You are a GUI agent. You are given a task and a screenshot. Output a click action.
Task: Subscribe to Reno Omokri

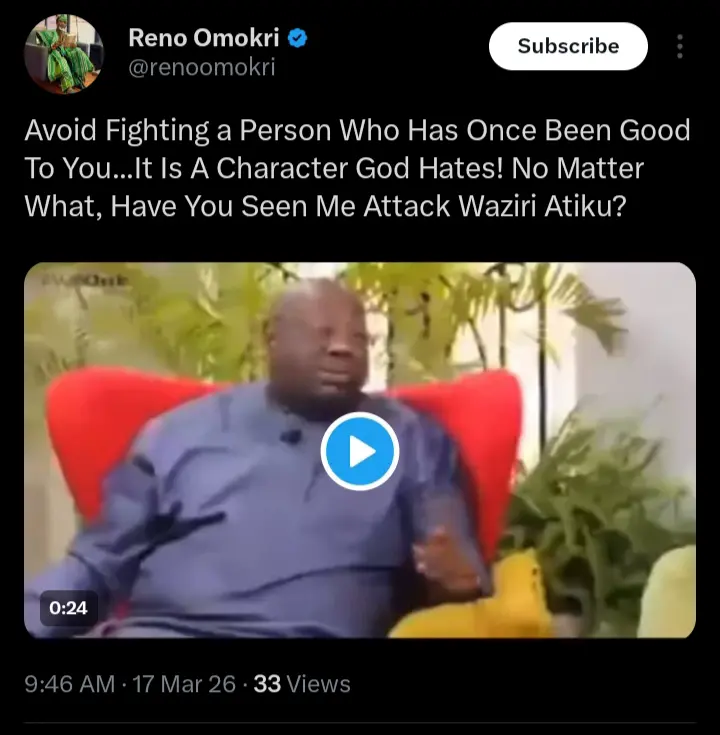coord(568,46)
